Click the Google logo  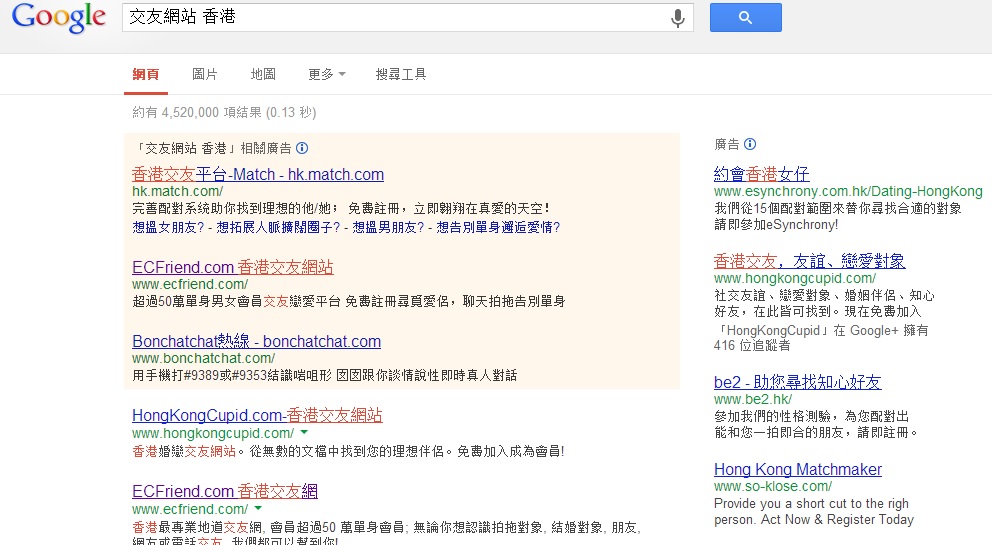pyautogui.click(x=59, y=18)
